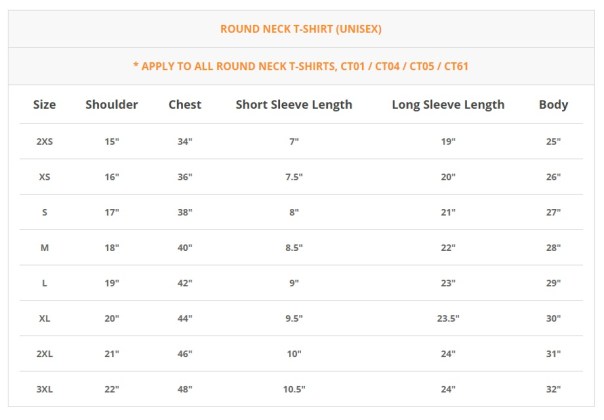Select the XL size row label
This screenshot has width=604, height=420.
coord(44,318)
